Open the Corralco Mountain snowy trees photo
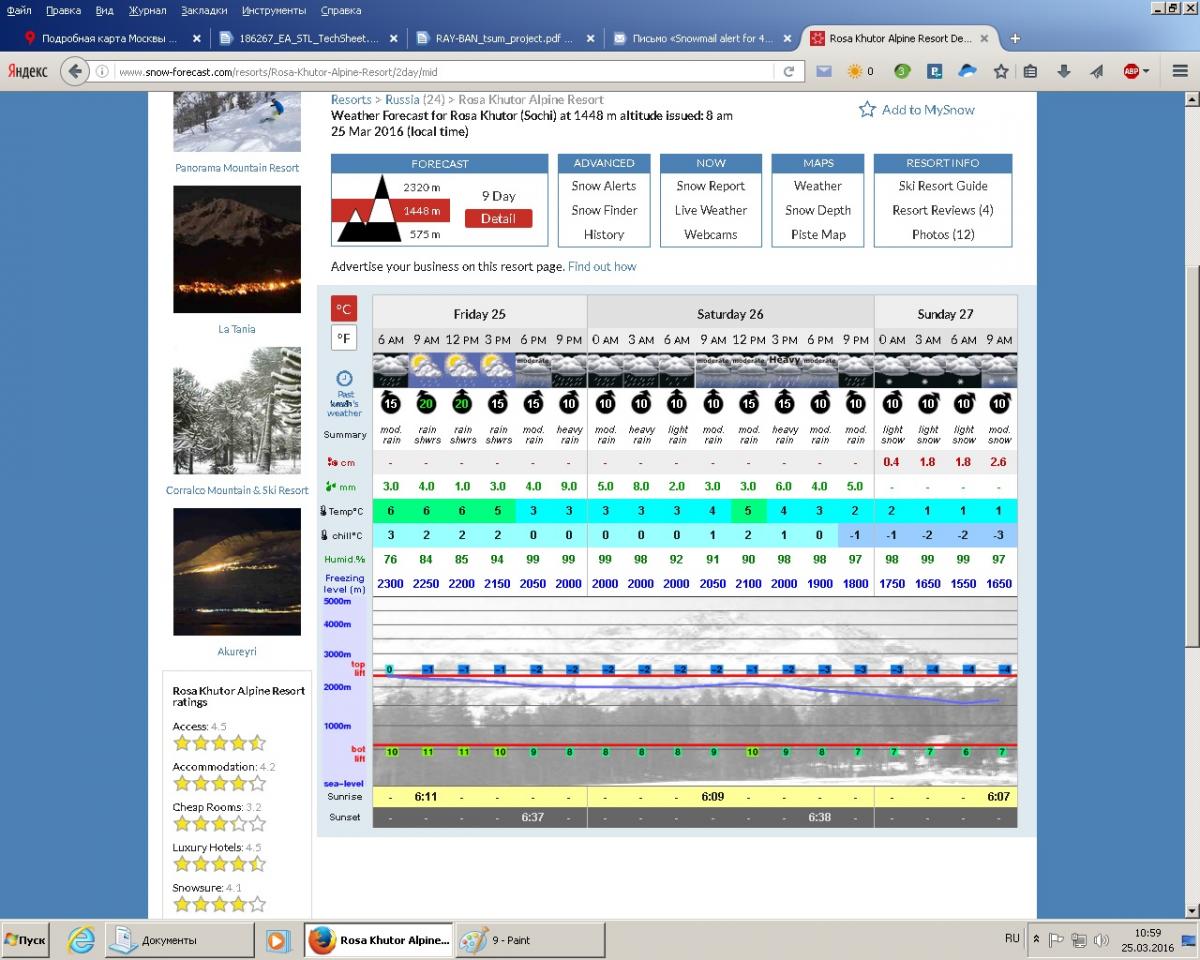Viewport: 1200px width, 960px height. pos(237,411)
